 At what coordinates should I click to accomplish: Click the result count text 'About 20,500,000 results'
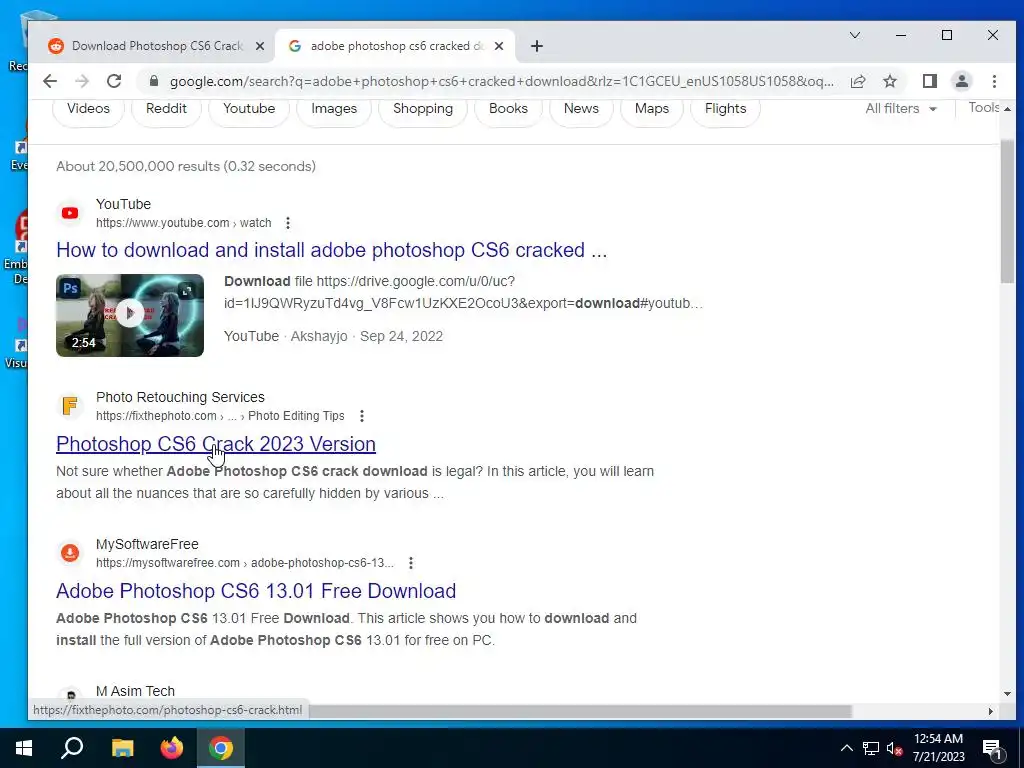click(x=185, y=167)
